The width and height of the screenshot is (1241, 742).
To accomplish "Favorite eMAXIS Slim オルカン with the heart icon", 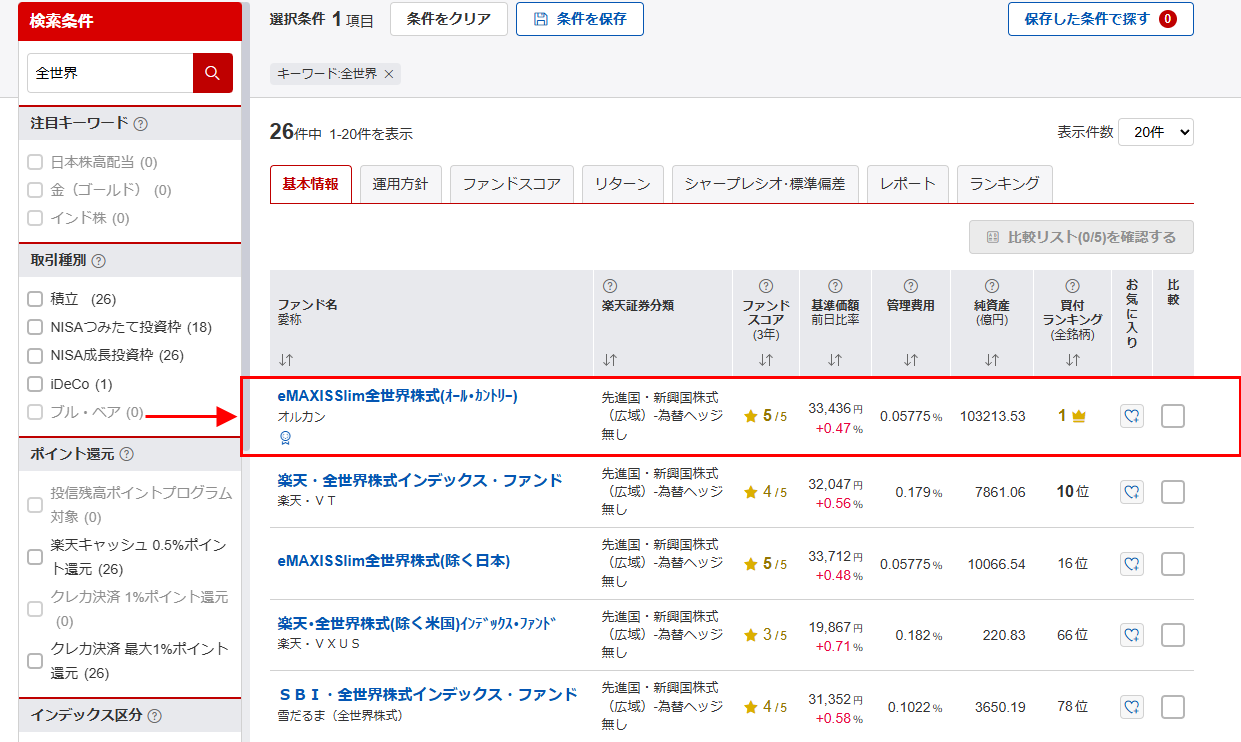I will tap(1131, 416).
